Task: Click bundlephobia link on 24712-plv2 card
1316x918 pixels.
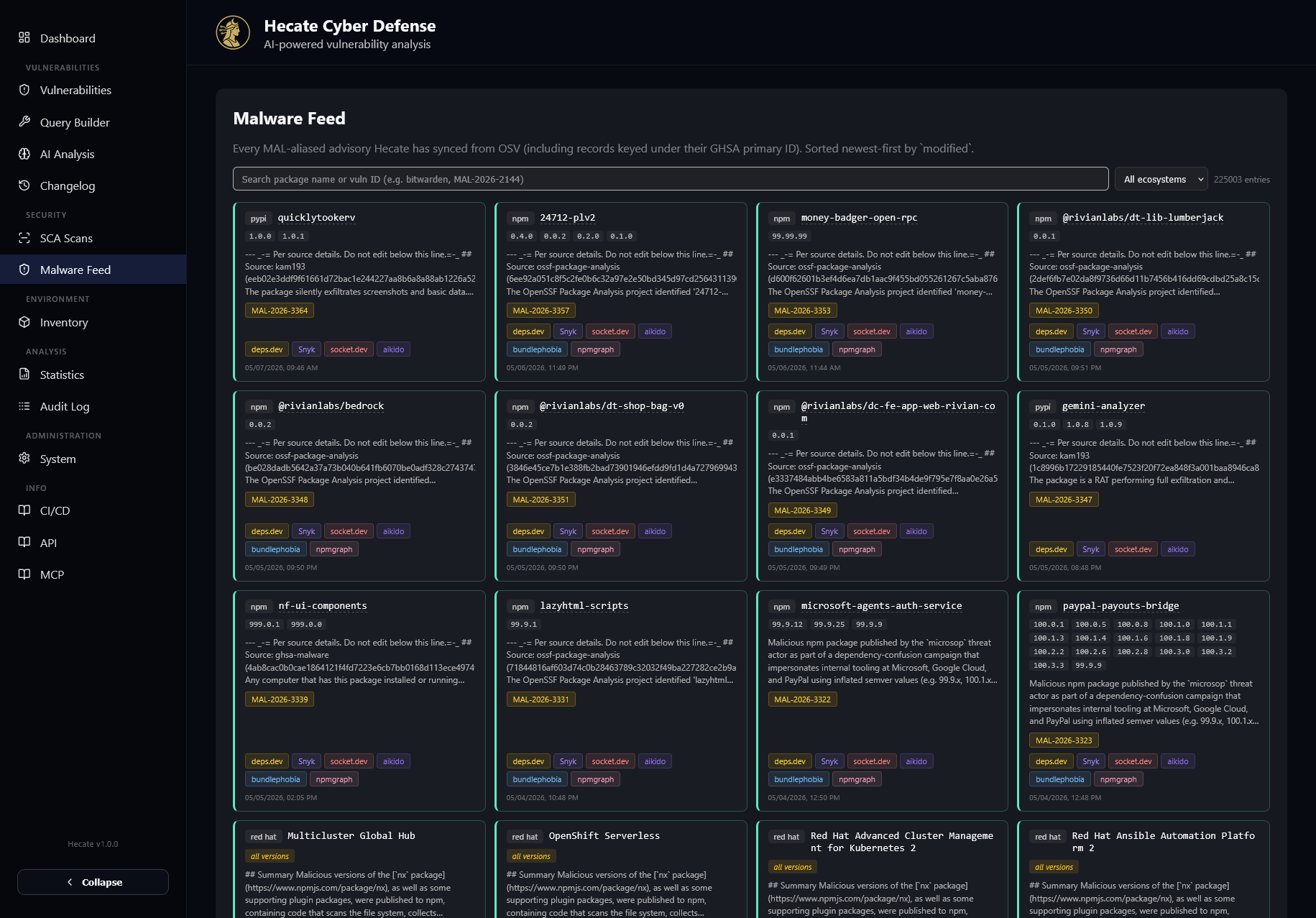Action: click(x=537, y=349)
